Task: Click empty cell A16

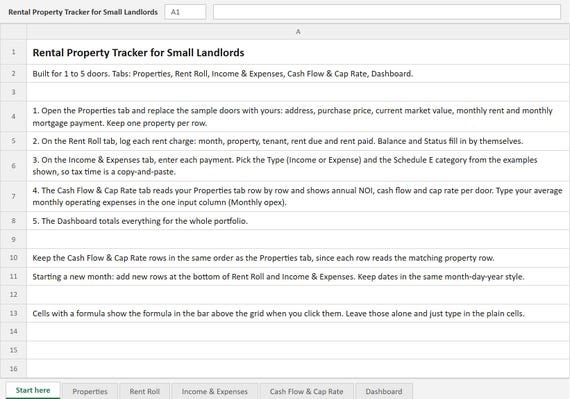Action: [298, 368]
